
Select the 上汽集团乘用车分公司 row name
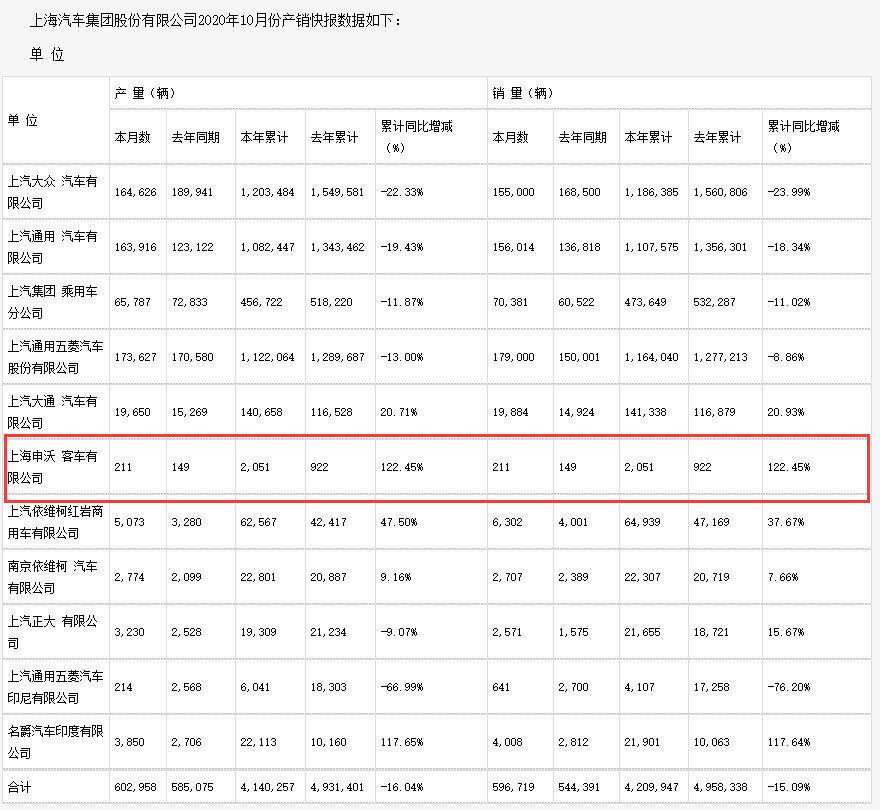[x=52, y=302]
